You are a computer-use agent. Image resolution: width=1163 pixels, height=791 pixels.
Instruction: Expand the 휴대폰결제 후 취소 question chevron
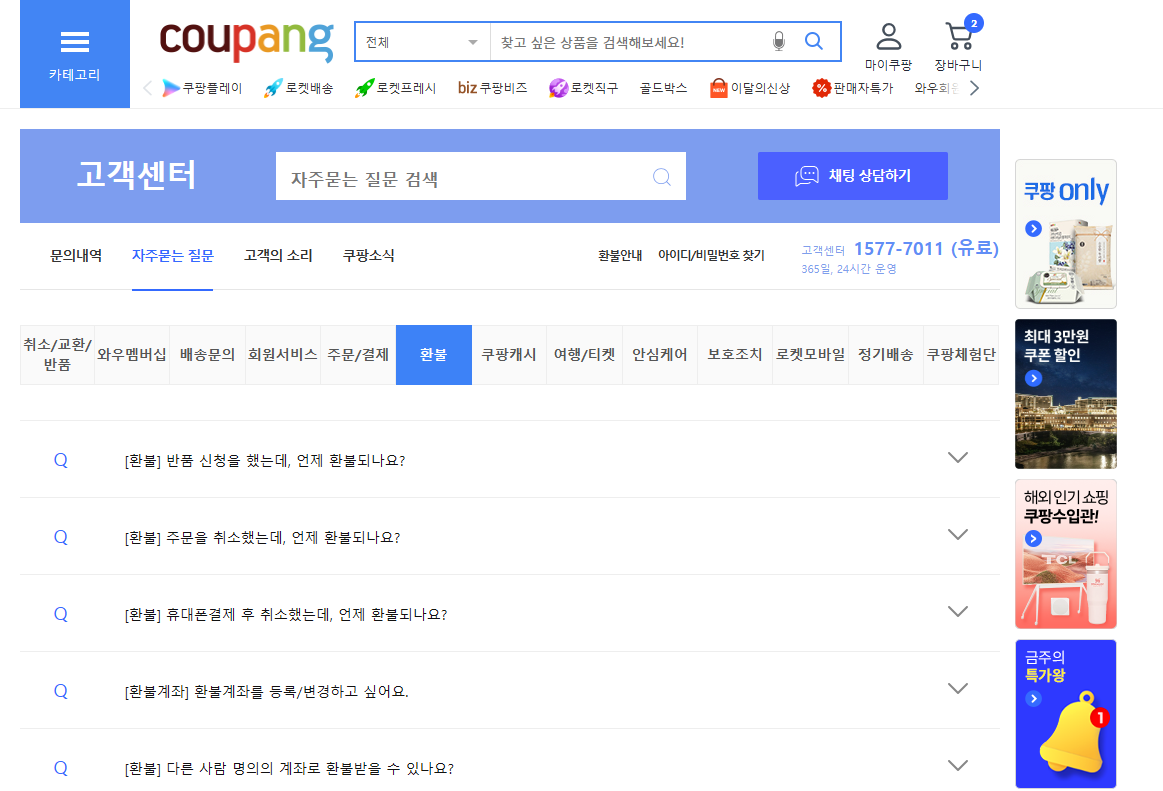pos(958,612)
